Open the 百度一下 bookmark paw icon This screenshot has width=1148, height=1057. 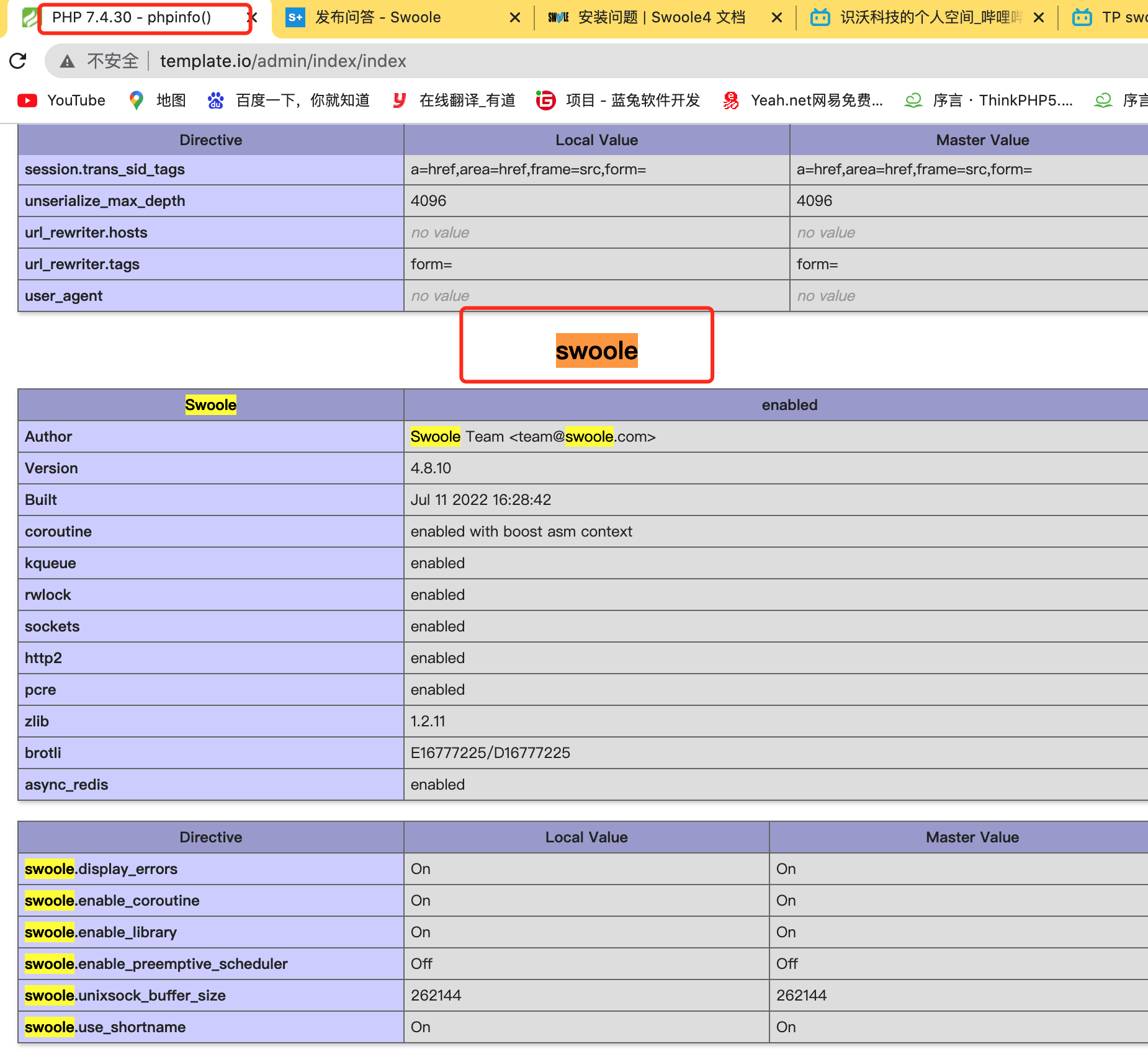point(215,100)
